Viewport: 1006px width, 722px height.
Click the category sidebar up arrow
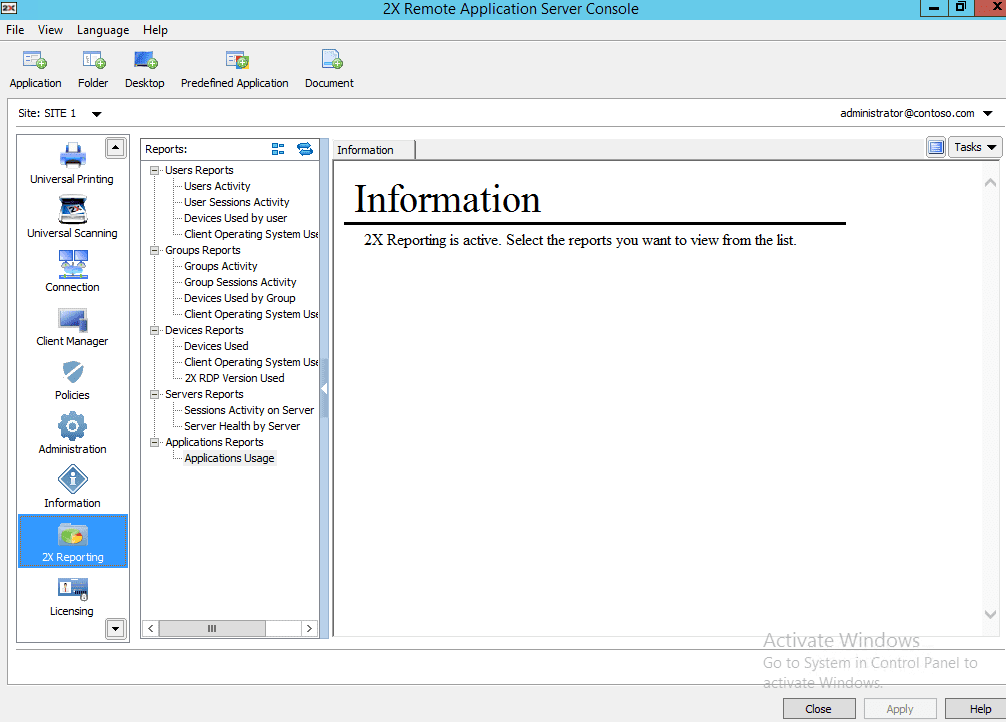pos(115,148)
